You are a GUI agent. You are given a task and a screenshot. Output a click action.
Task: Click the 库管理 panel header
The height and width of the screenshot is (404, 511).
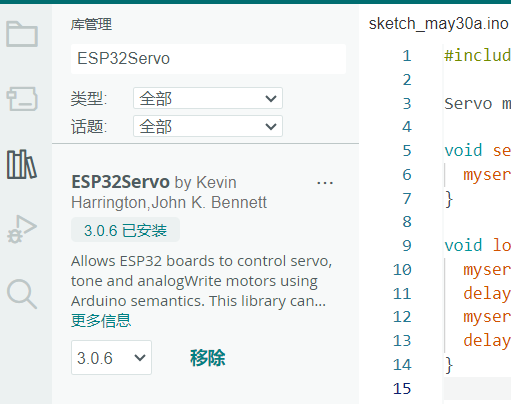pyautogui.click(x=91, y=24)
